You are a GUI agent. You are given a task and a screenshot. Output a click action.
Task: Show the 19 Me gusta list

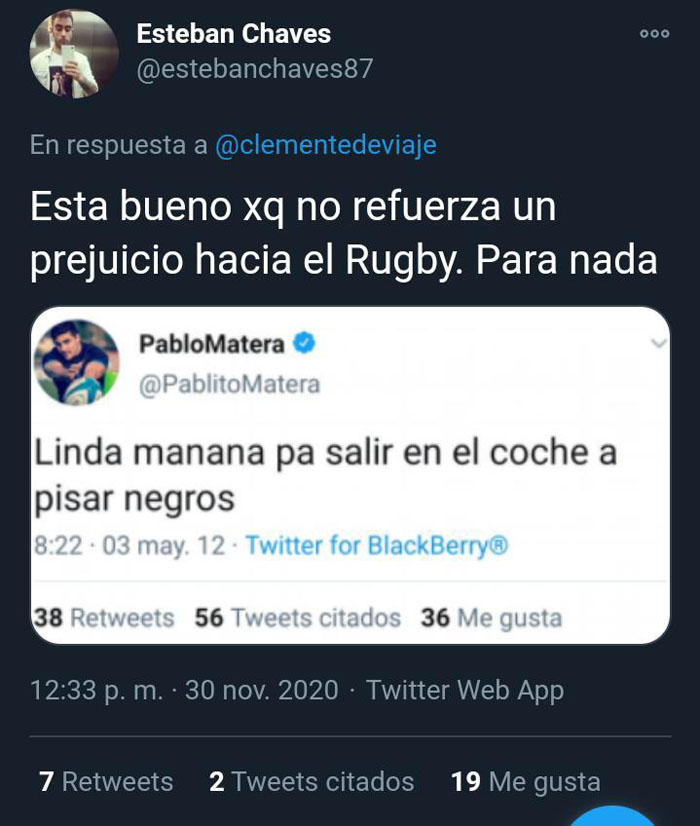click(526, 782)
